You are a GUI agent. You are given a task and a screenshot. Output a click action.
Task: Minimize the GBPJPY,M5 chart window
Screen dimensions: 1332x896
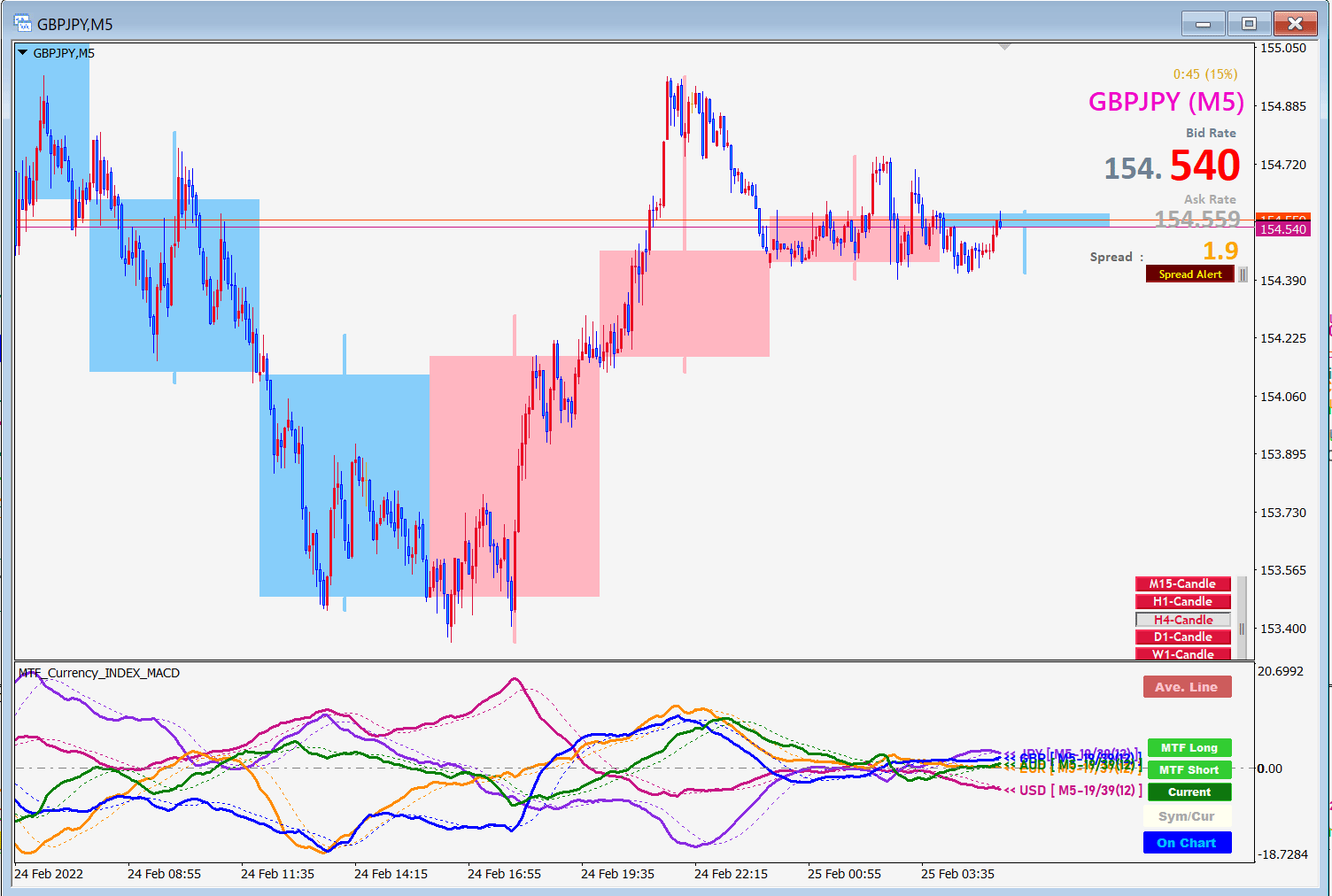pos(1204,24)
